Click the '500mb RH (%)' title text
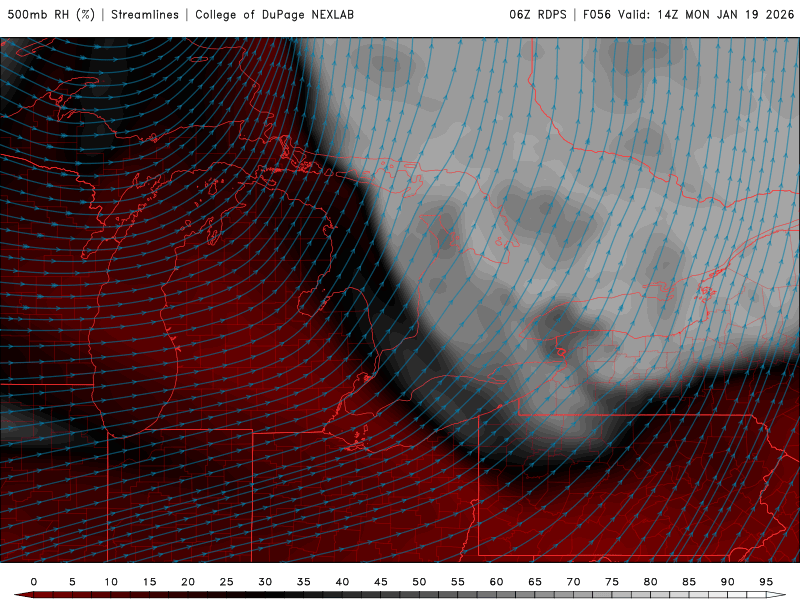This screenshot has height=600, width=800. point(51,15)
